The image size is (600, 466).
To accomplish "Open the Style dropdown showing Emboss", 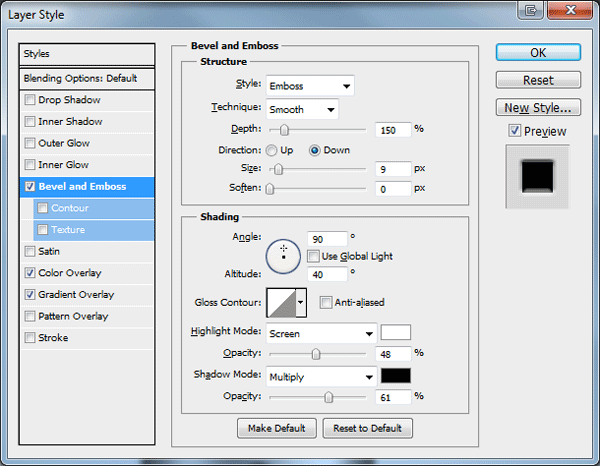I will (310, 86).
